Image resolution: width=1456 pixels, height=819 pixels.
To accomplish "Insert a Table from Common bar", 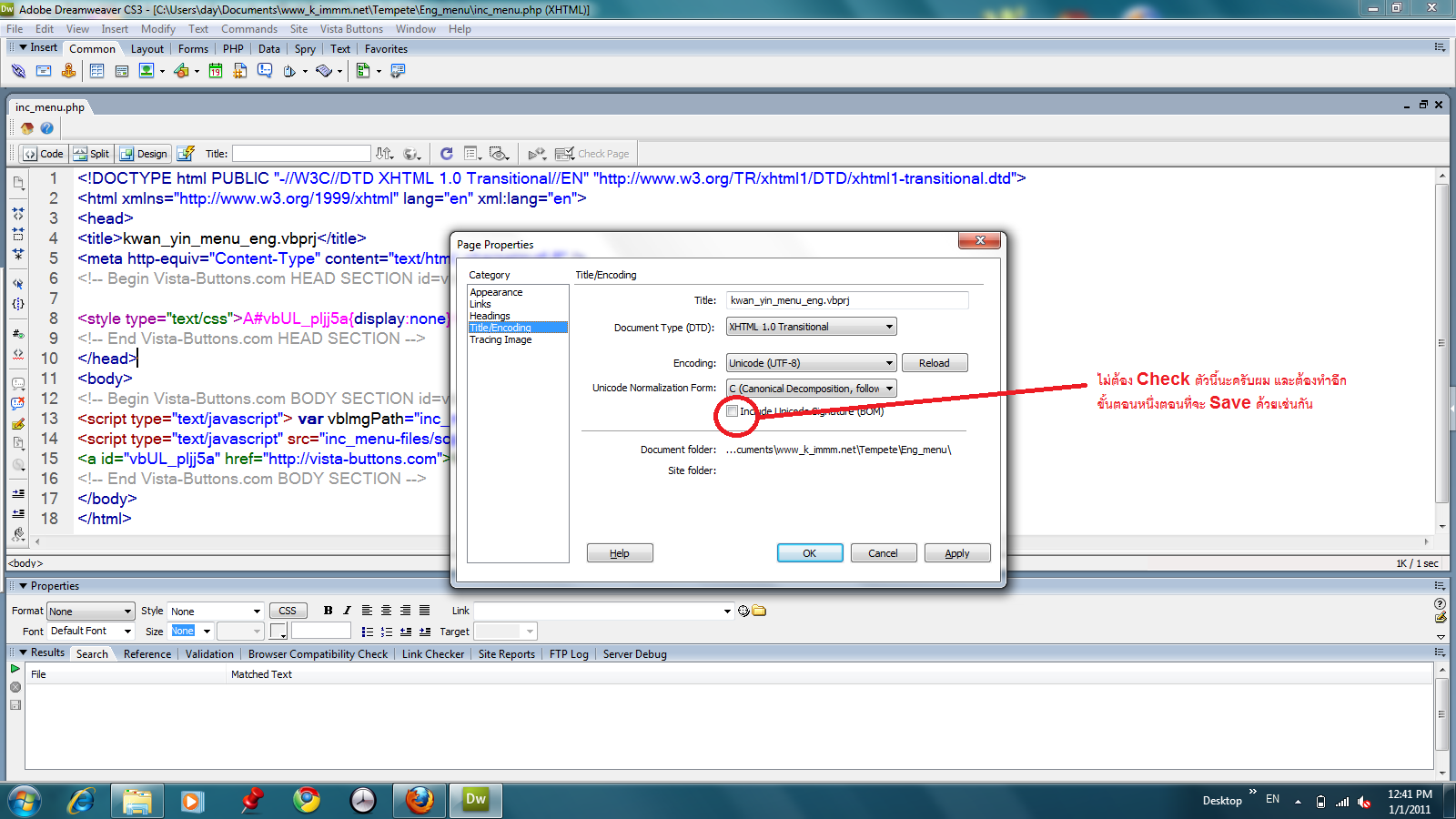I will 96,71.
